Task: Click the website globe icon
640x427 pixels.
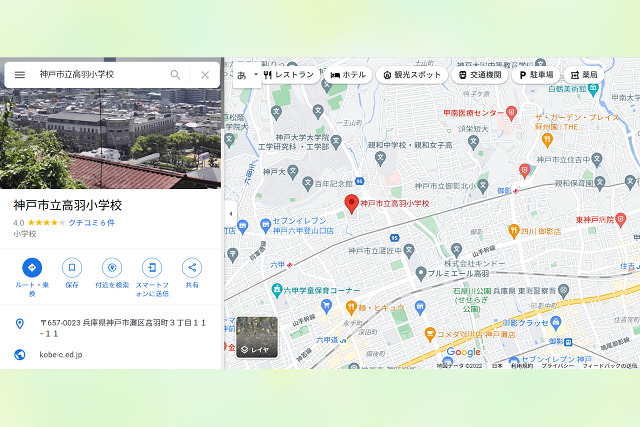Action: pyautogui.click(x=19, y=354)
